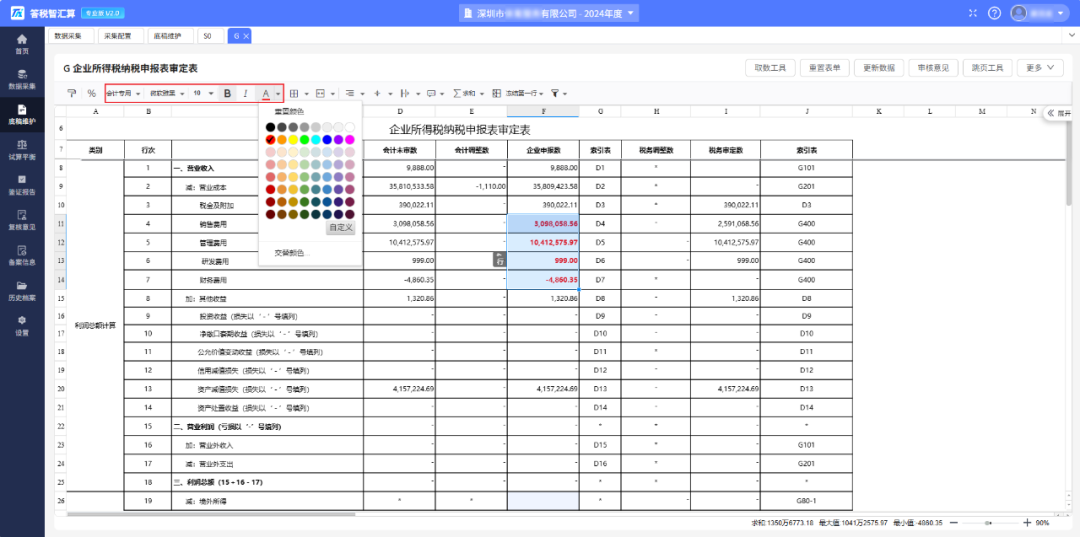The image size is (1080, 537).
Task: Expand the 展开 side panel
Action: click(x=1059, y=113)
